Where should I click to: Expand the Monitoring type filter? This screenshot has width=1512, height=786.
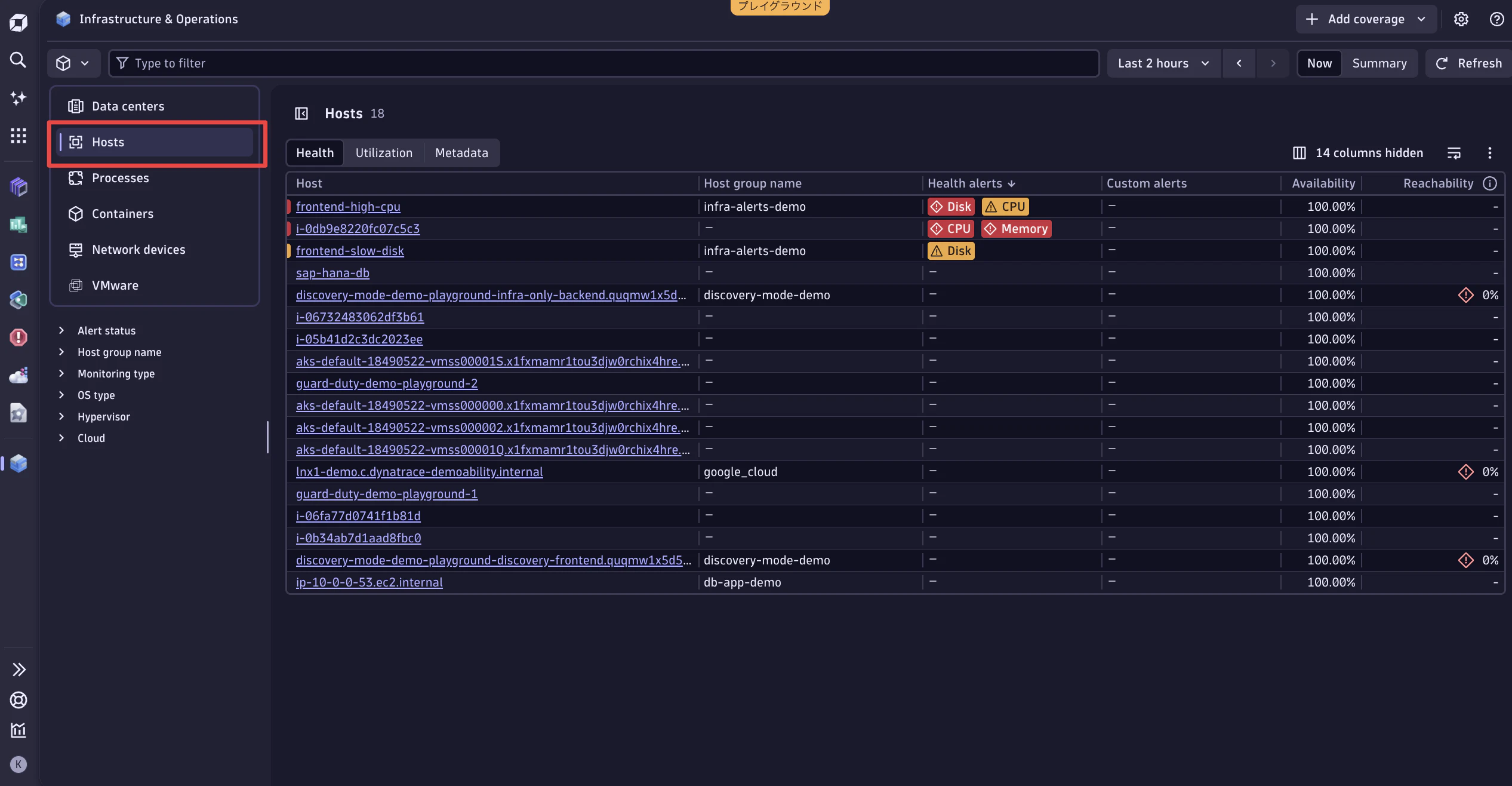click(x=61, y=373)
